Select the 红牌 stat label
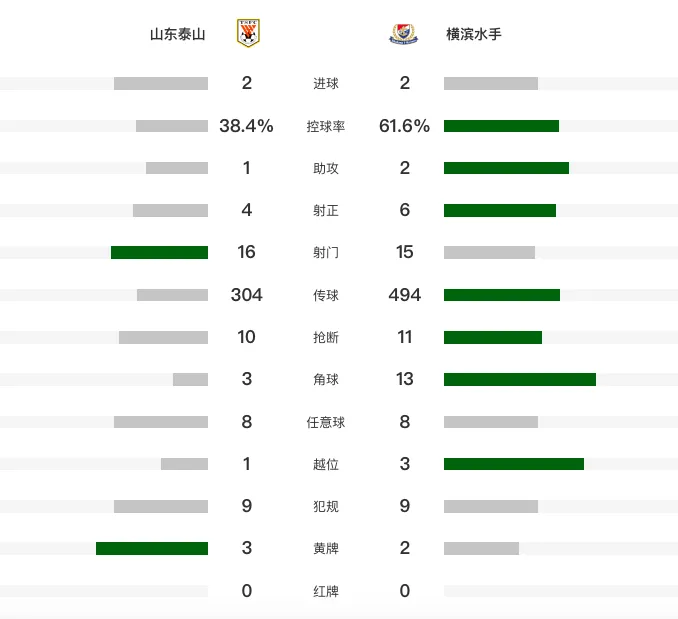Viewport: 678px width, 619px height. tap(326, 591)
